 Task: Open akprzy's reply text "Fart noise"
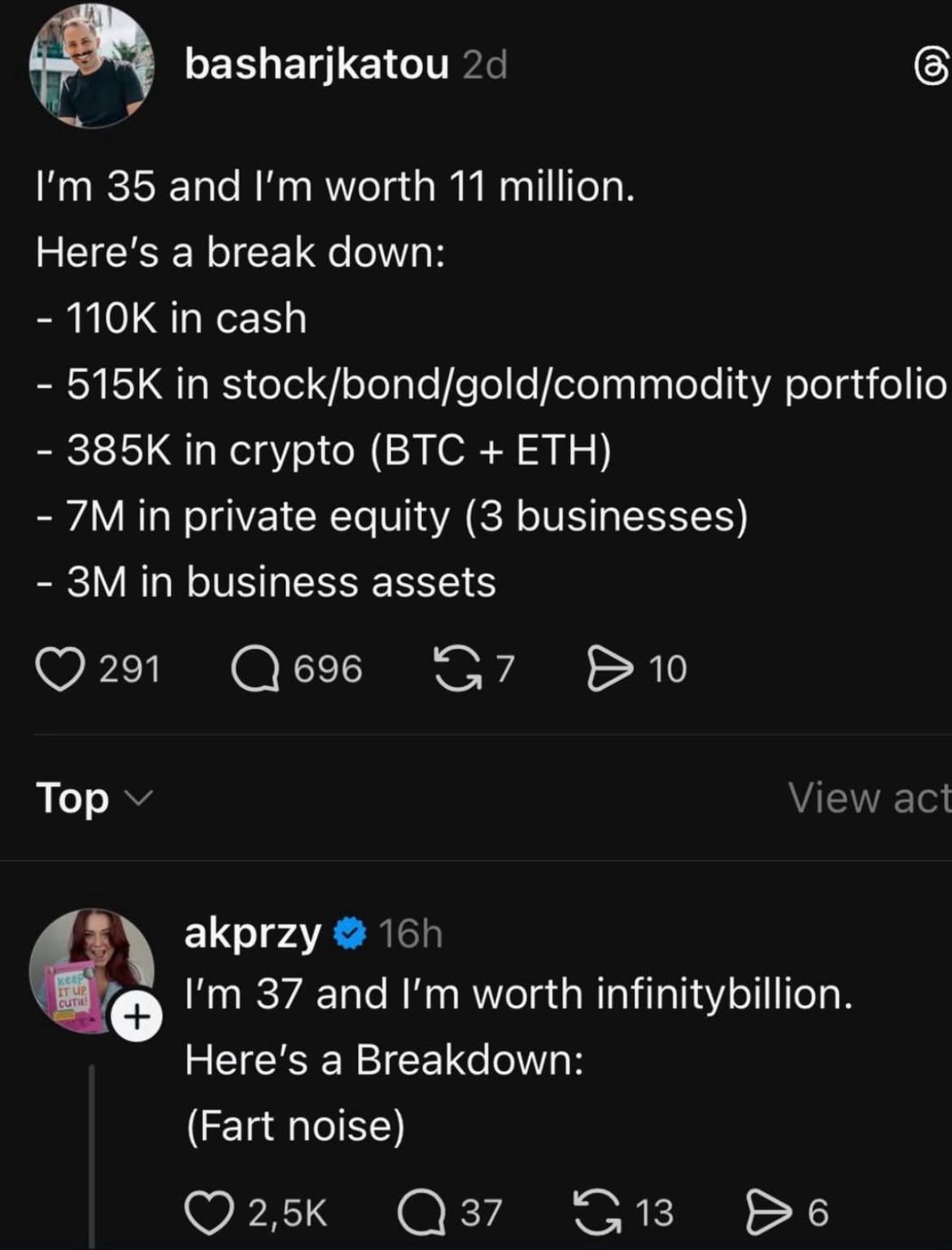pyautogui.click(x=295, y=1126)
